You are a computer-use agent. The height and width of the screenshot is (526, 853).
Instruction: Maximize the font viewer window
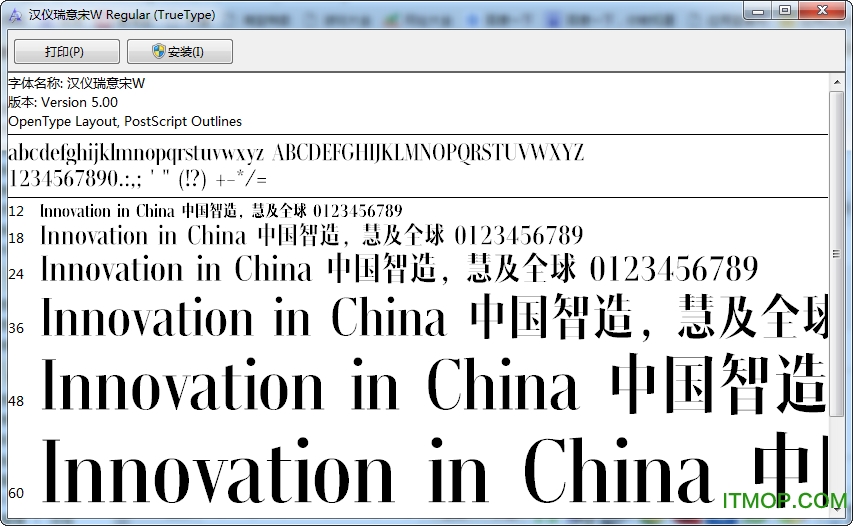tap(784, 10)
